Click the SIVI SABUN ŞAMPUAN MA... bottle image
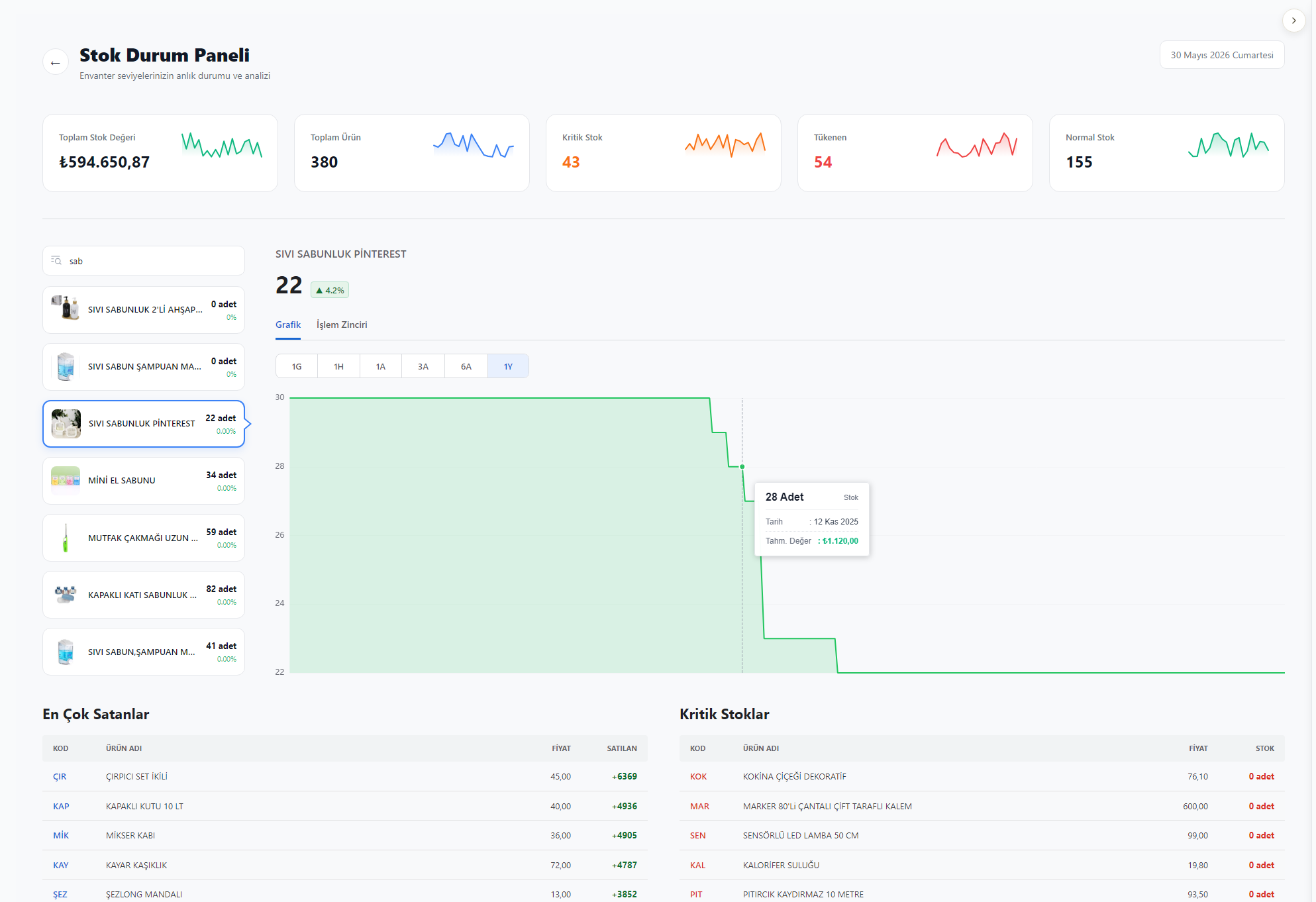Image resolution: width=1316 pixels, height=902 pixels. [x=66, y=366]
